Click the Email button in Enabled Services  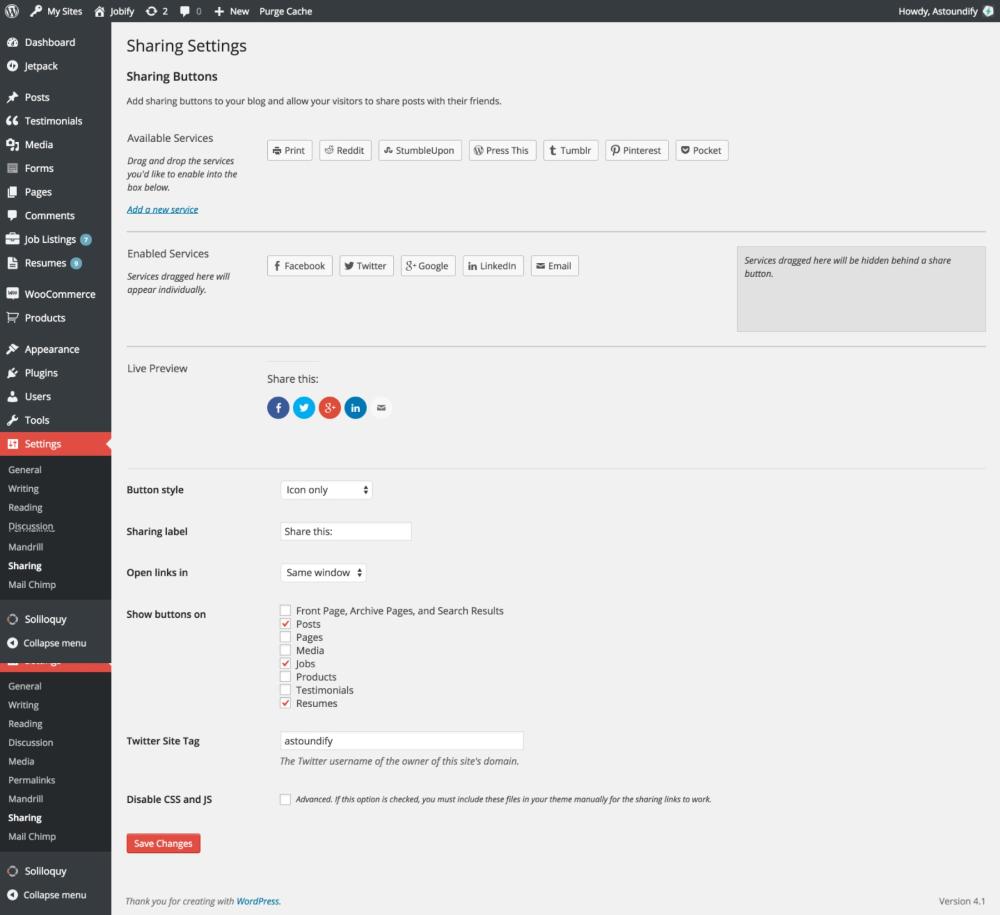pyautogui.click(x=555, y=266)
